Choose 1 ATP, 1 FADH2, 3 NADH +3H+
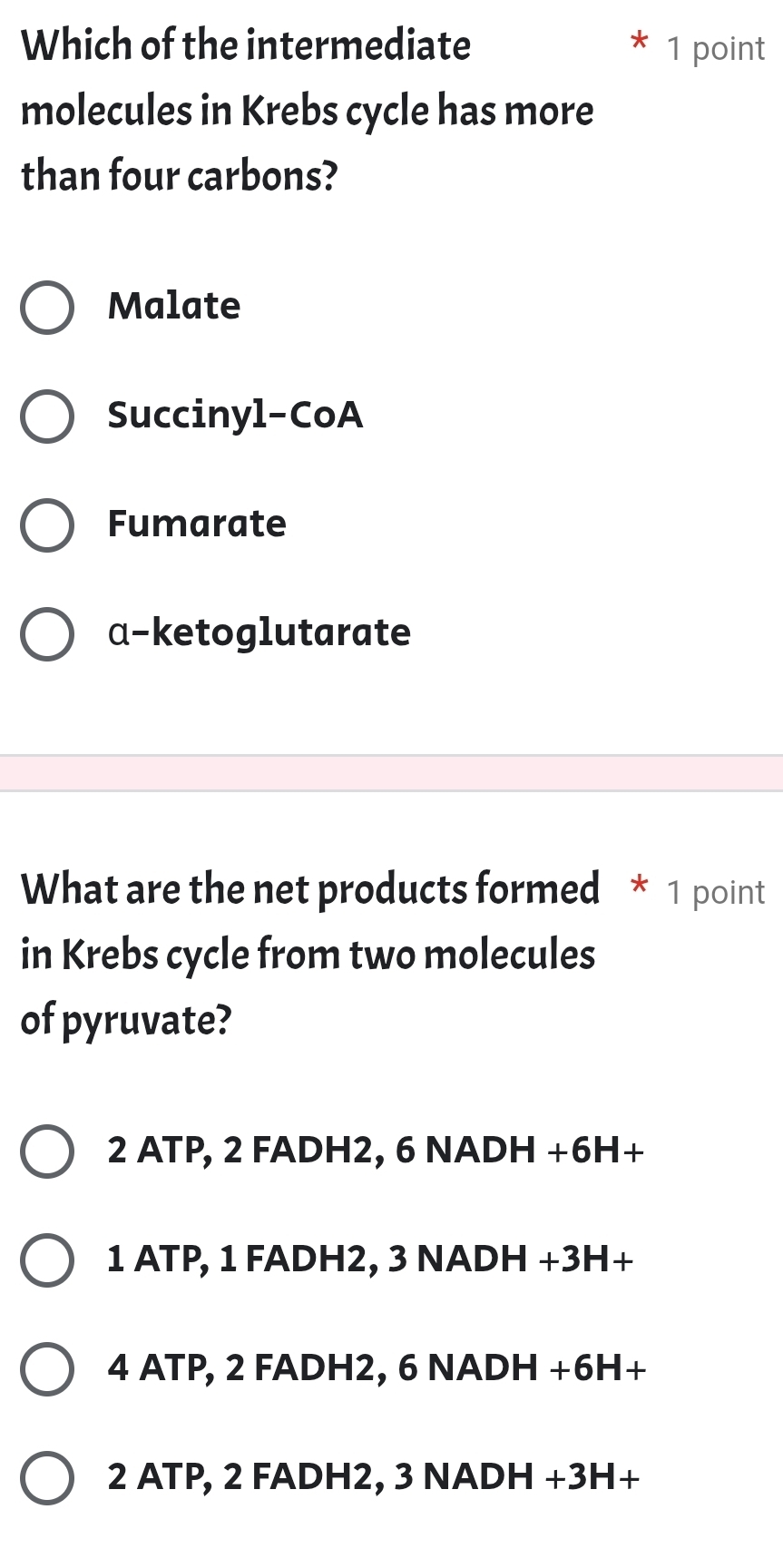Screen dimensions: 783x1568 (x=48, y=1260)
